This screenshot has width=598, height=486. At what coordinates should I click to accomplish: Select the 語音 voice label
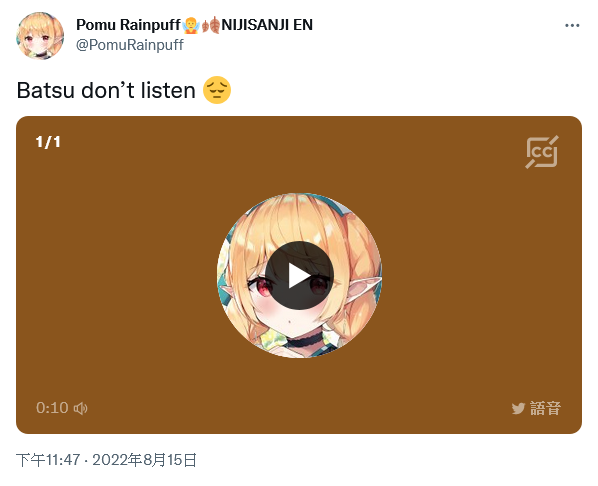coord(545,408)
